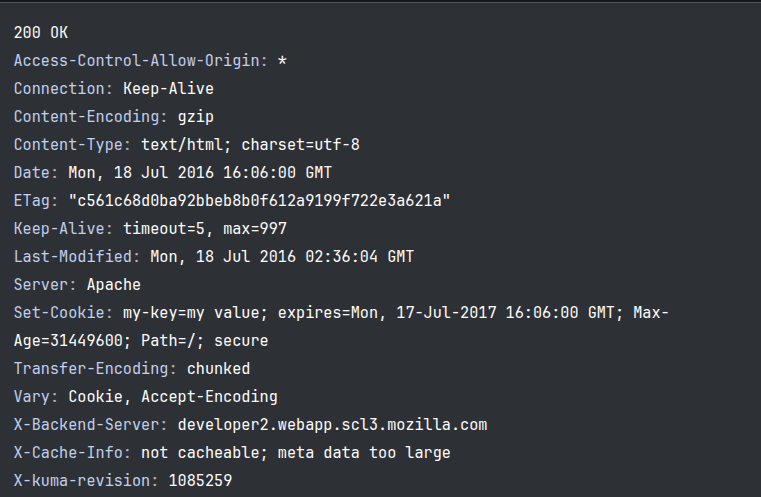Click the Vary header's Cookie, Accept-Encoding value
The image size is (761, 497).
coord(173,397)
